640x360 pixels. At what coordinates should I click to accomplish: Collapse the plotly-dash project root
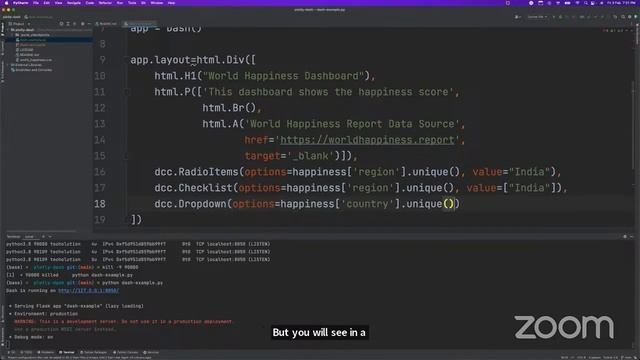[x=9, y=30]
